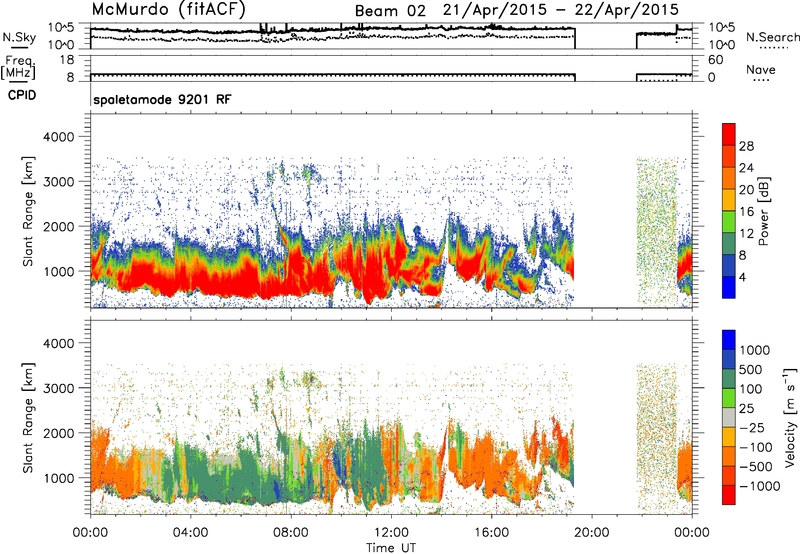
Task: Click the "-25" tick on the Velocity colorbar
Action: (x=750, y=427)
